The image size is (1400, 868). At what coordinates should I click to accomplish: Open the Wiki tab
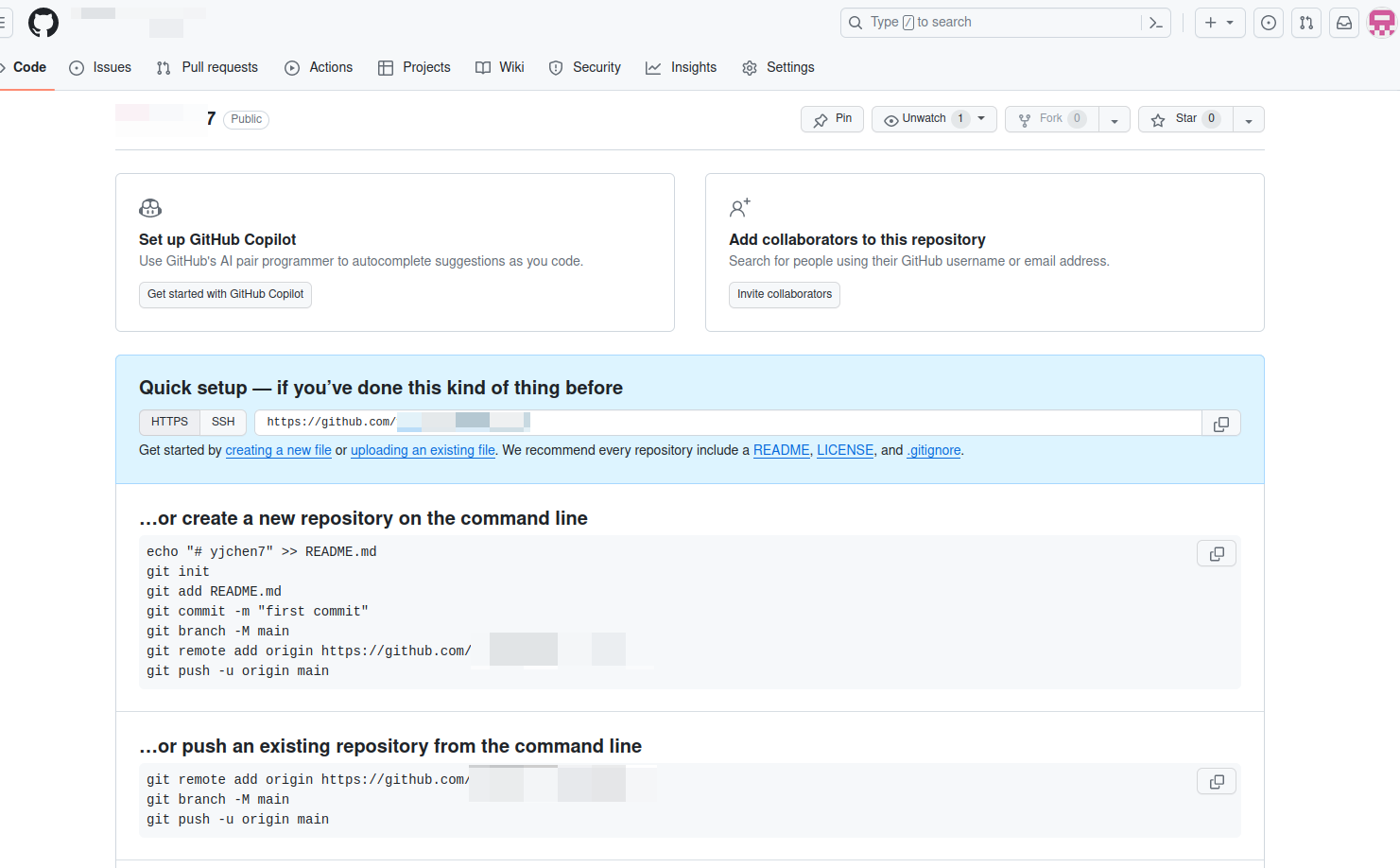pos(499,67)
